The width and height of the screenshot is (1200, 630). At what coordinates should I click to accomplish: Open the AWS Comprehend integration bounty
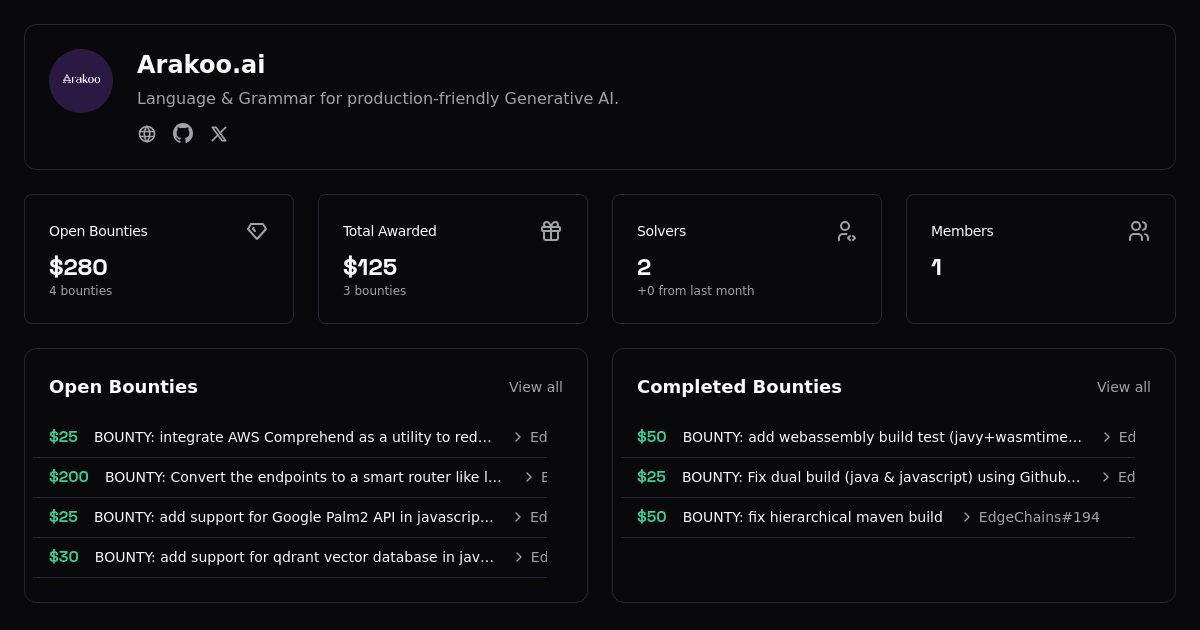tap(293, 437)
